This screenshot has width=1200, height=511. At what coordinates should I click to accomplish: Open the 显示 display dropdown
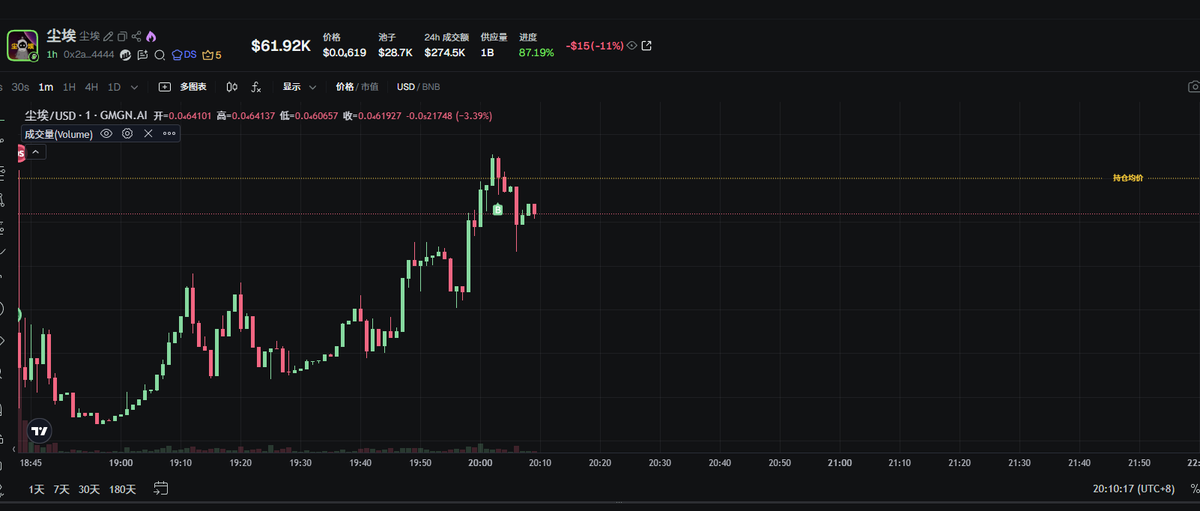pos(299,87)
